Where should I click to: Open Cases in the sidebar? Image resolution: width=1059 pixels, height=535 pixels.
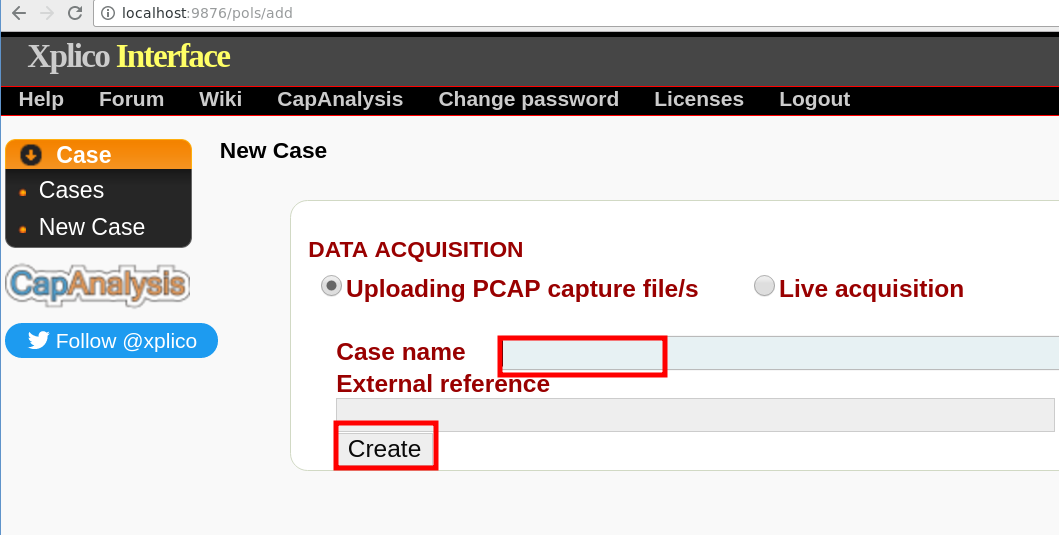click(x=72, y=190)
